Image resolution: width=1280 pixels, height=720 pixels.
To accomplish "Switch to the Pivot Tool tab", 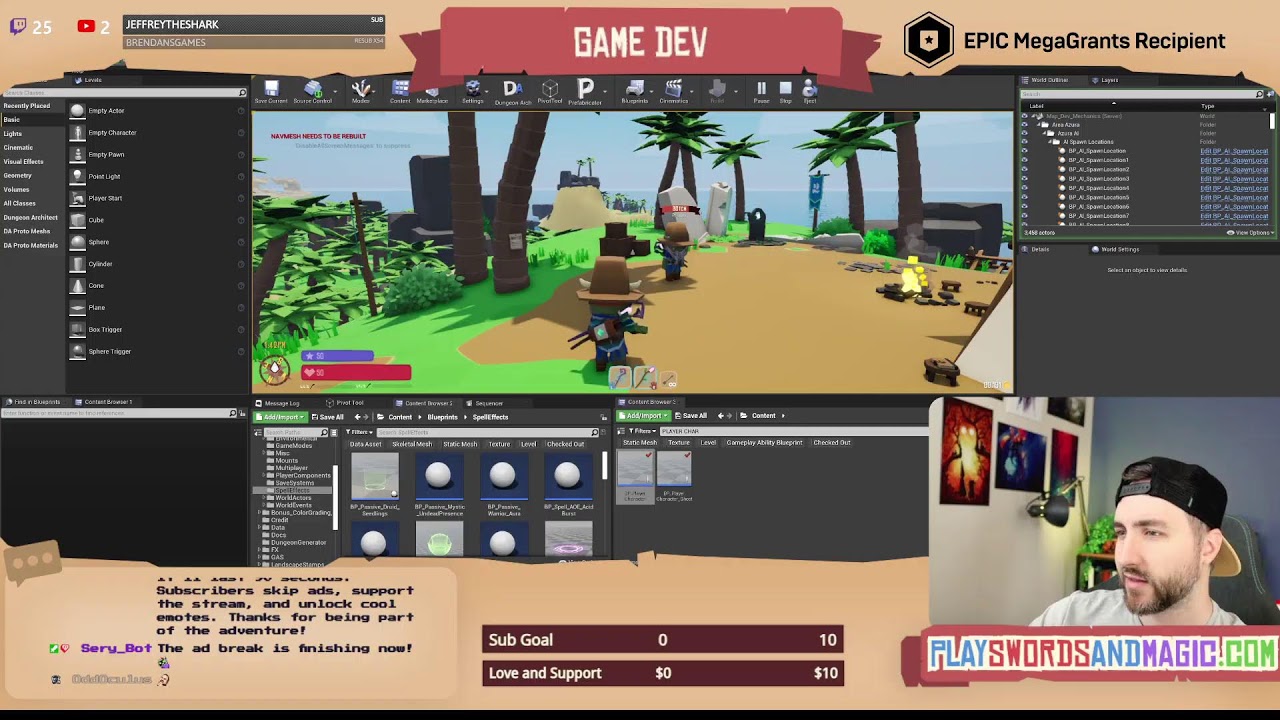I will (347, 403).
